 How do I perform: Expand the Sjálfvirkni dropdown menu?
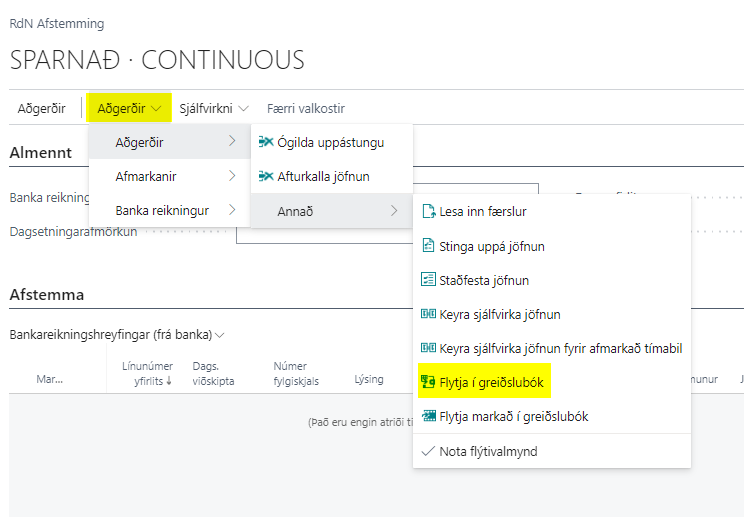[213, 108]
